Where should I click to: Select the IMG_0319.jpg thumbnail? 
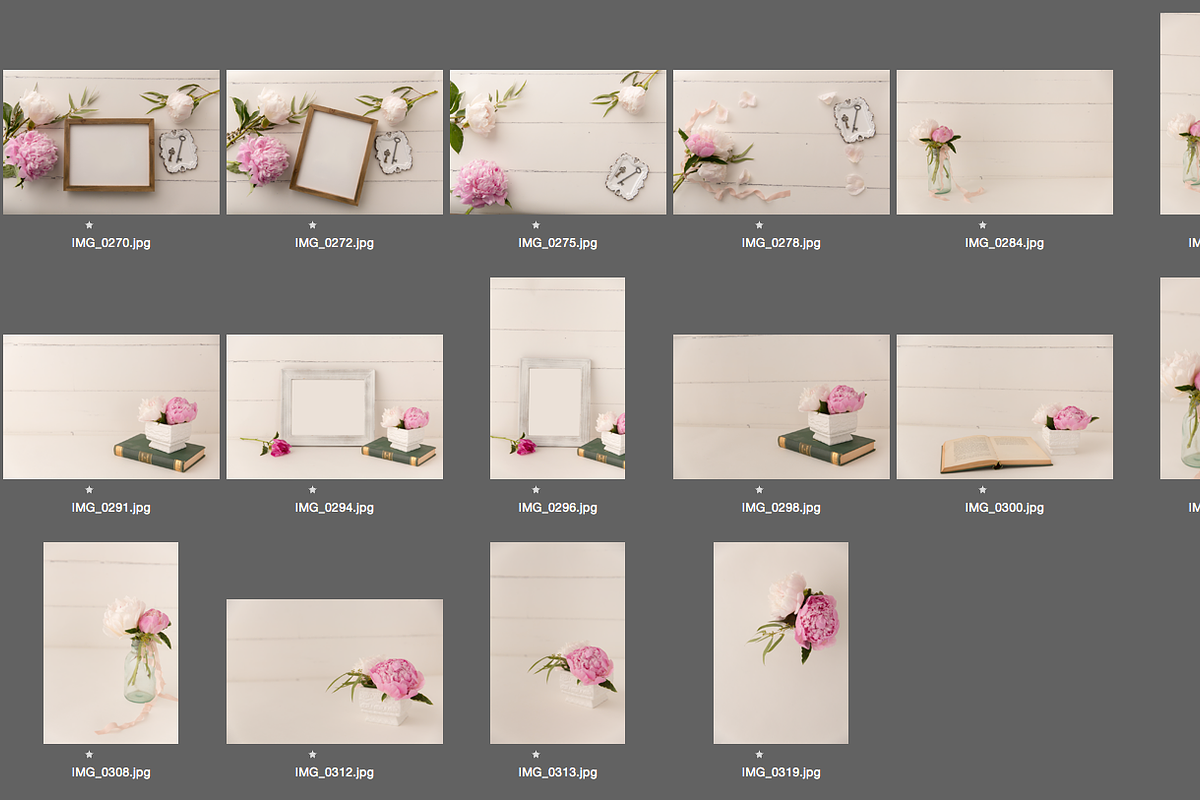tap(781, 643)
